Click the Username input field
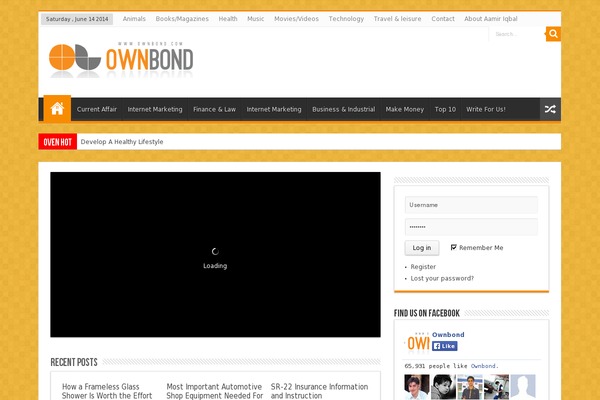Viewport: 600px width, 400px height. (471, 205)
